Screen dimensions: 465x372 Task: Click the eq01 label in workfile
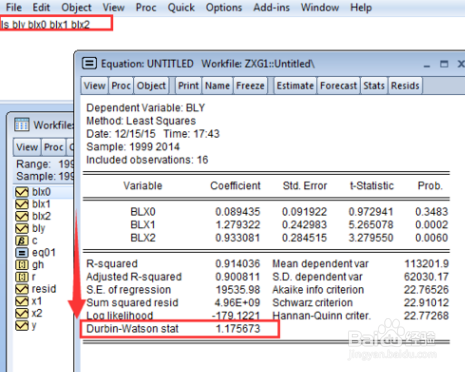pyautogui.click(x=44, y=253)
